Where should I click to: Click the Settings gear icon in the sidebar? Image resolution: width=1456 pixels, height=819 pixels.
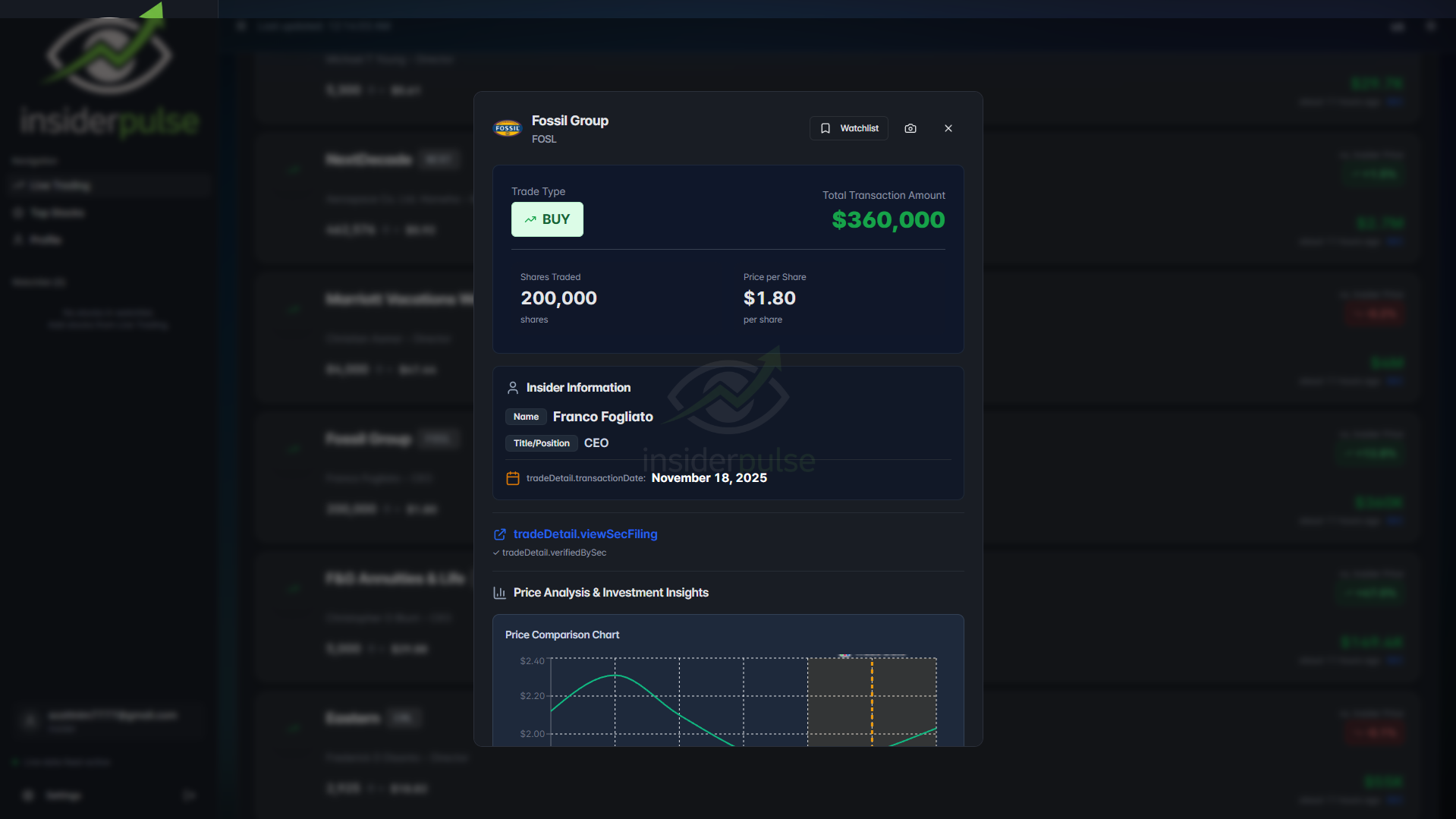click(28, 795)
